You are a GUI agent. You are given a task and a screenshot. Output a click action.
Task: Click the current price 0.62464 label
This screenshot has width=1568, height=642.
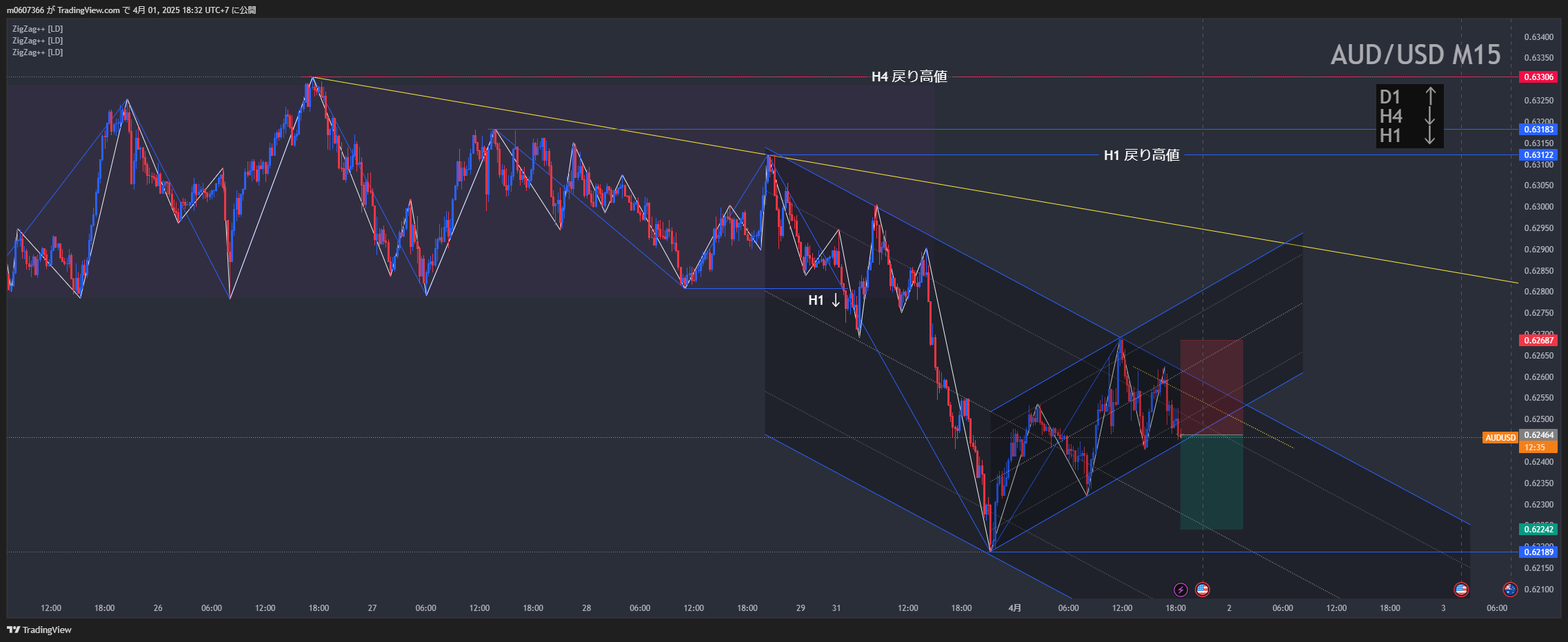coord(1538,435)
